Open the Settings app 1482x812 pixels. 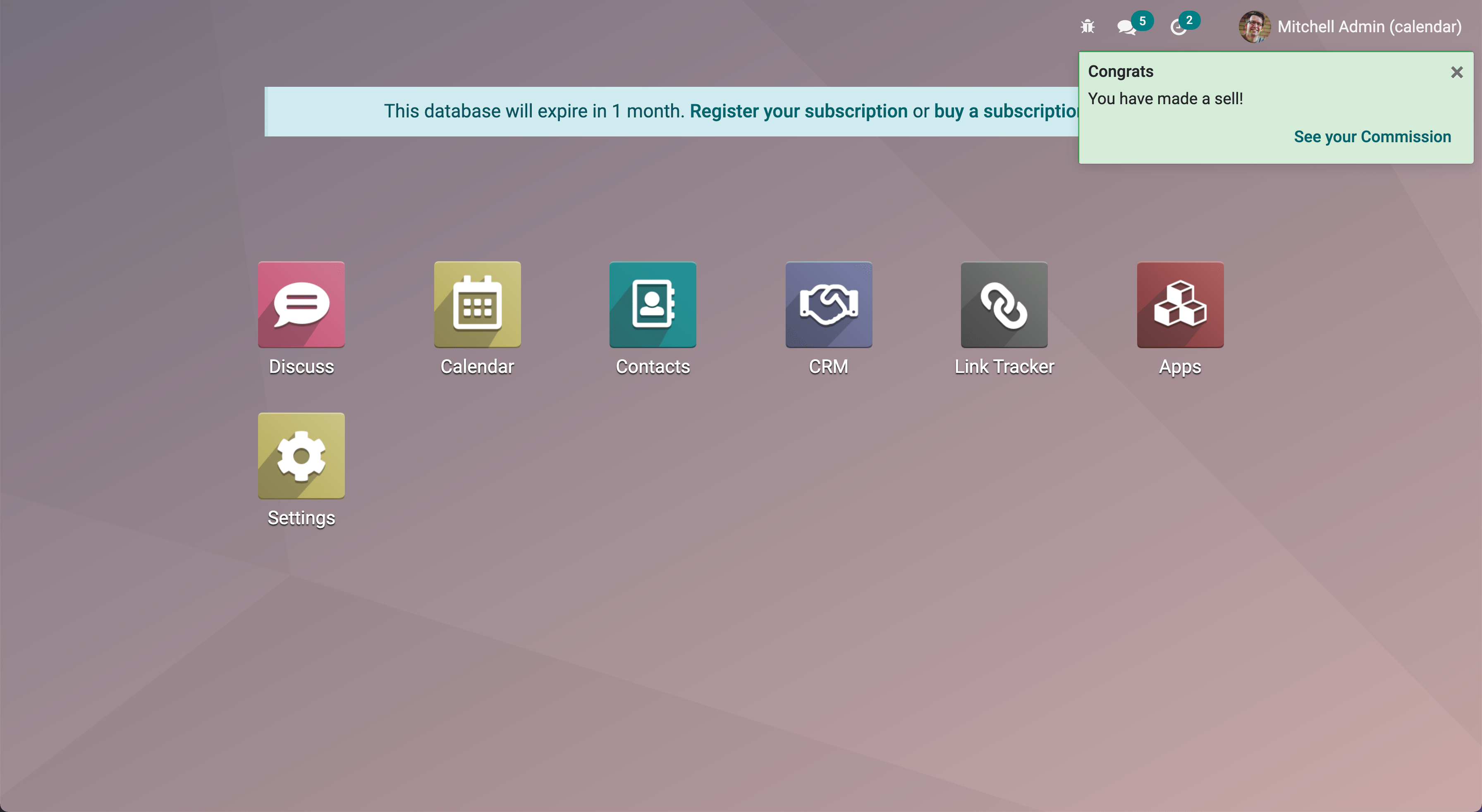[x=301, y=456]
